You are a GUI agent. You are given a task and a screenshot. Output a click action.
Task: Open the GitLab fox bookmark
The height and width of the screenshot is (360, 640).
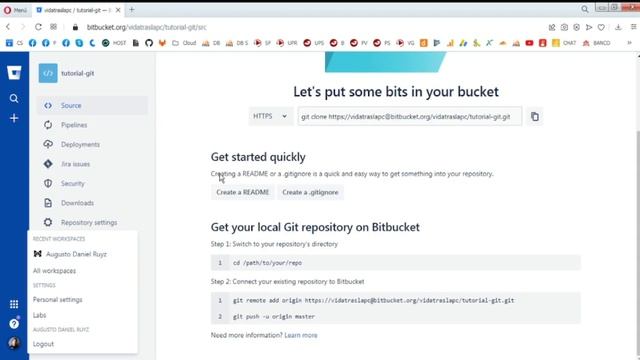point(162,43)
